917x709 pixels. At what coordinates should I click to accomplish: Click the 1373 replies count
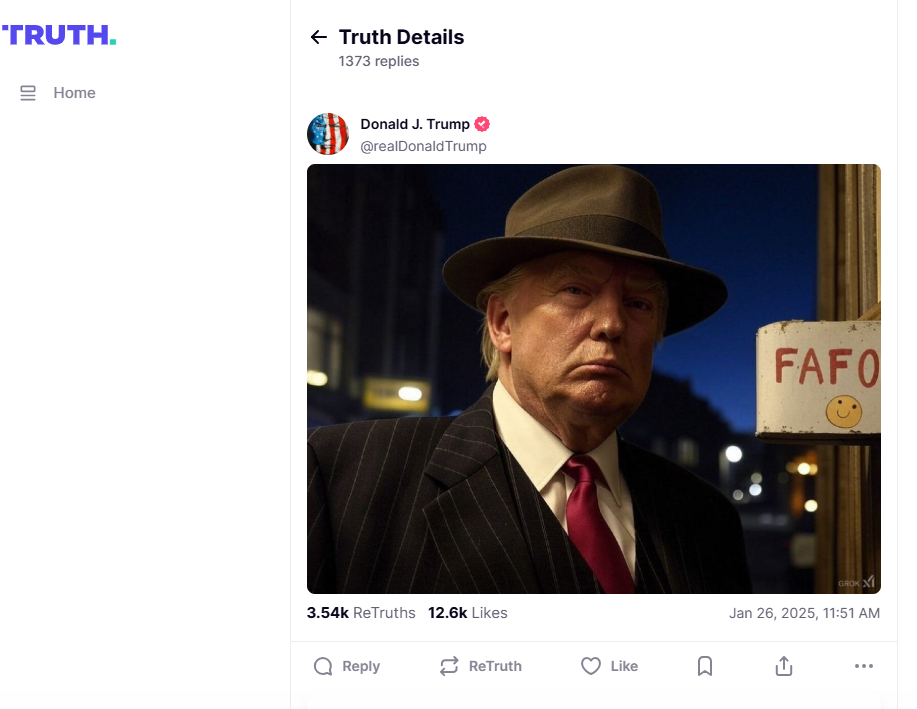(x=379, y=61)
